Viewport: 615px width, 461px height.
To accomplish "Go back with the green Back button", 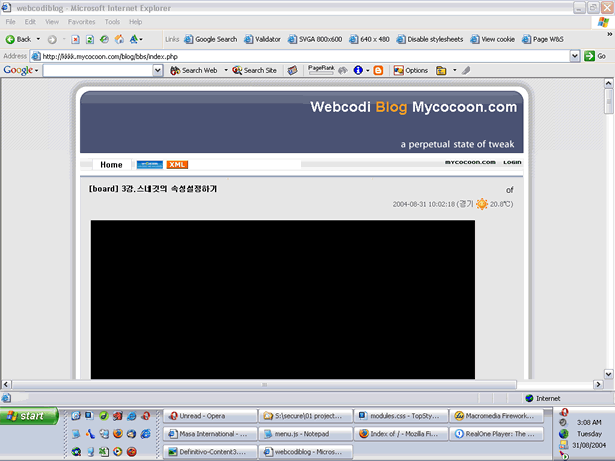I will click(x=18, y=39).
